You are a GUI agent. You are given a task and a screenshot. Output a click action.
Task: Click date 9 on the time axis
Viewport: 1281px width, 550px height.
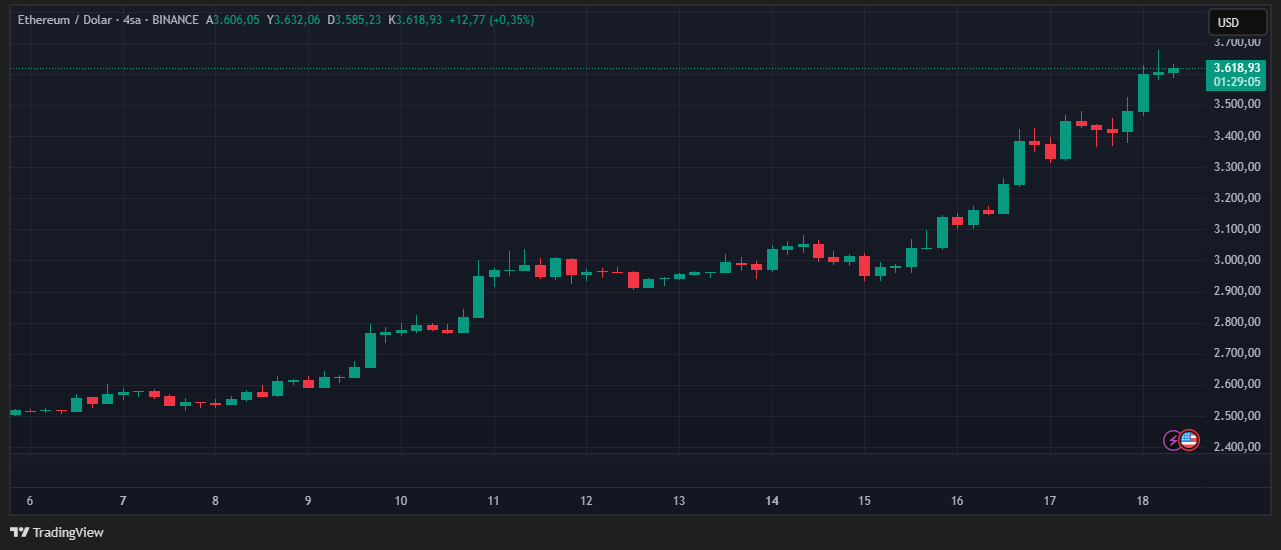click(308, 501)
